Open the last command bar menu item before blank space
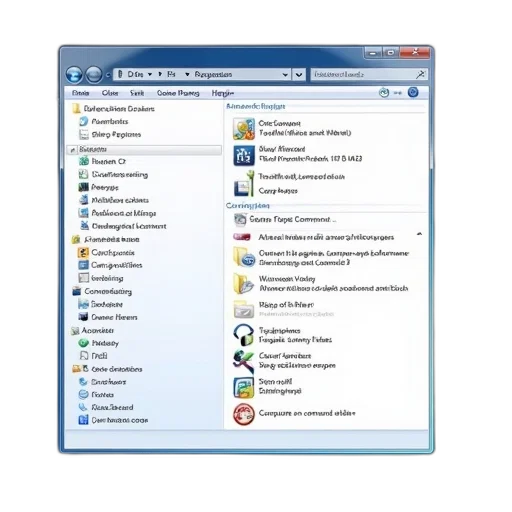 coord(223,93)
